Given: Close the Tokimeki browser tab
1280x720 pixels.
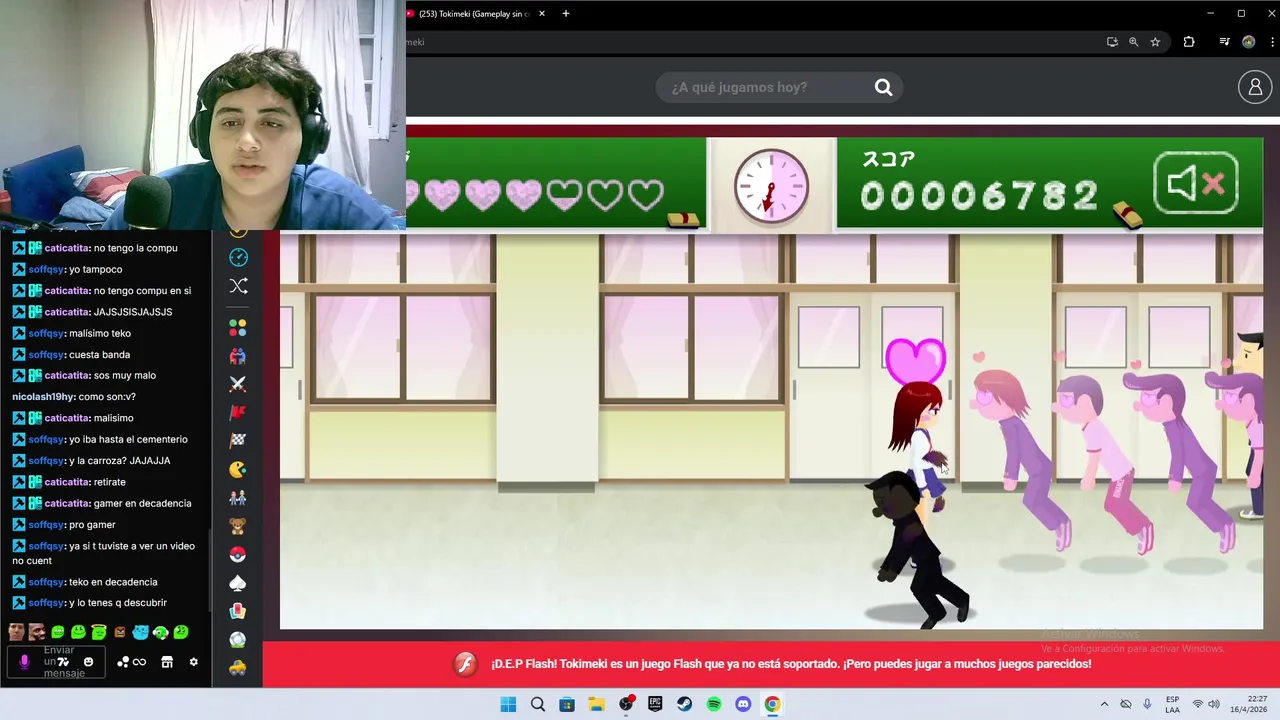Looking at the screenshot, I should pyautogui.click(x=542, y=13).
